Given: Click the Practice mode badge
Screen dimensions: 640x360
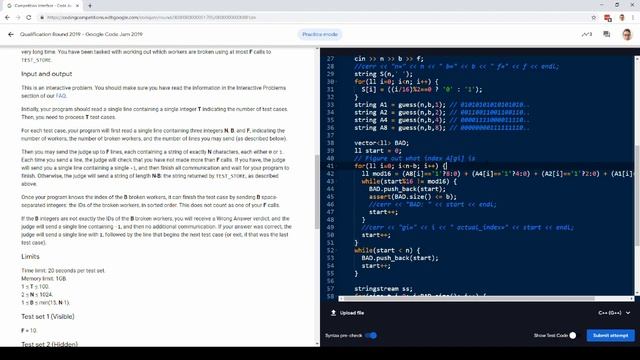Looking at the screenshot, I should pyautogui.click(x=320, y=34).
